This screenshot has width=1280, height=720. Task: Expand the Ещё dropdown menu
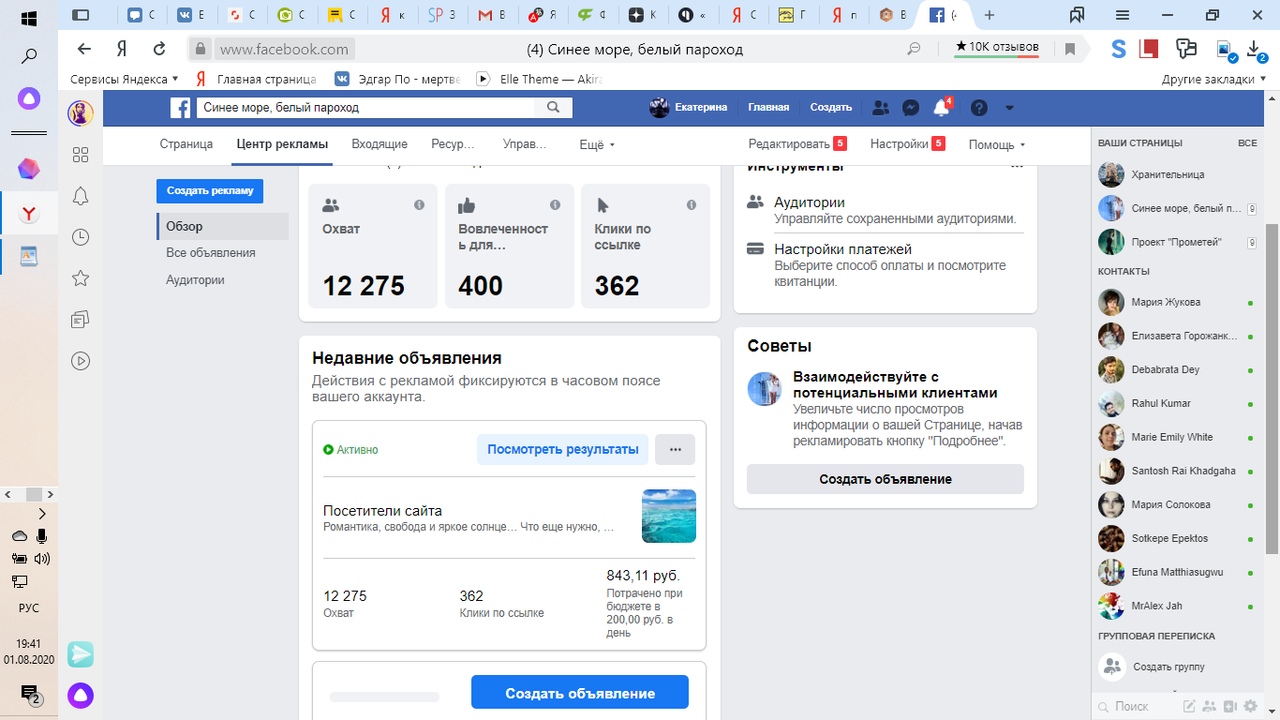597,145
